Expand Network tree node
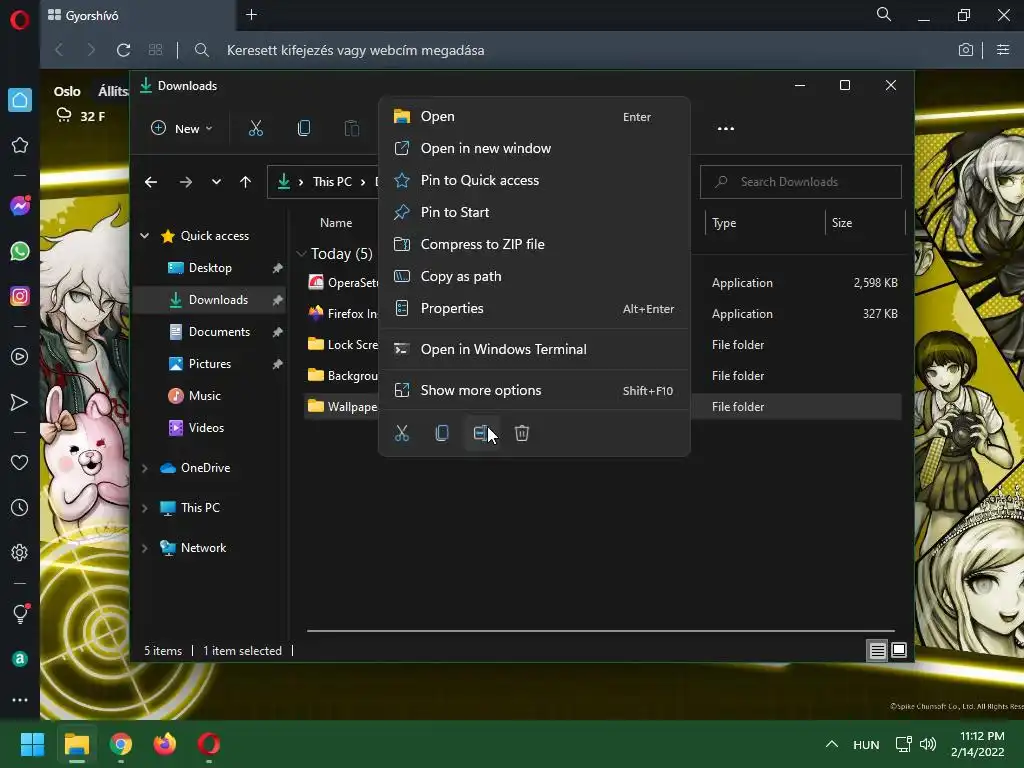The image size is (1024, 768). pos(145,548)
